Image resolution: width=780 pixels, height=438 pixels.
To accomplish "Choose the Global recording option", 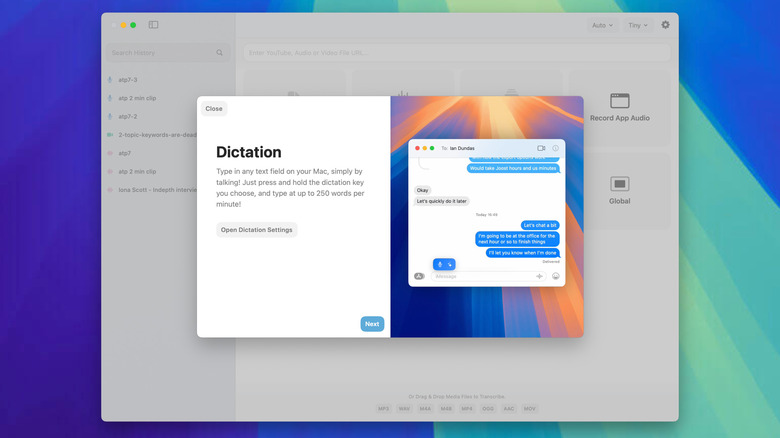I will pyautogui.click(x=620, y=191).
